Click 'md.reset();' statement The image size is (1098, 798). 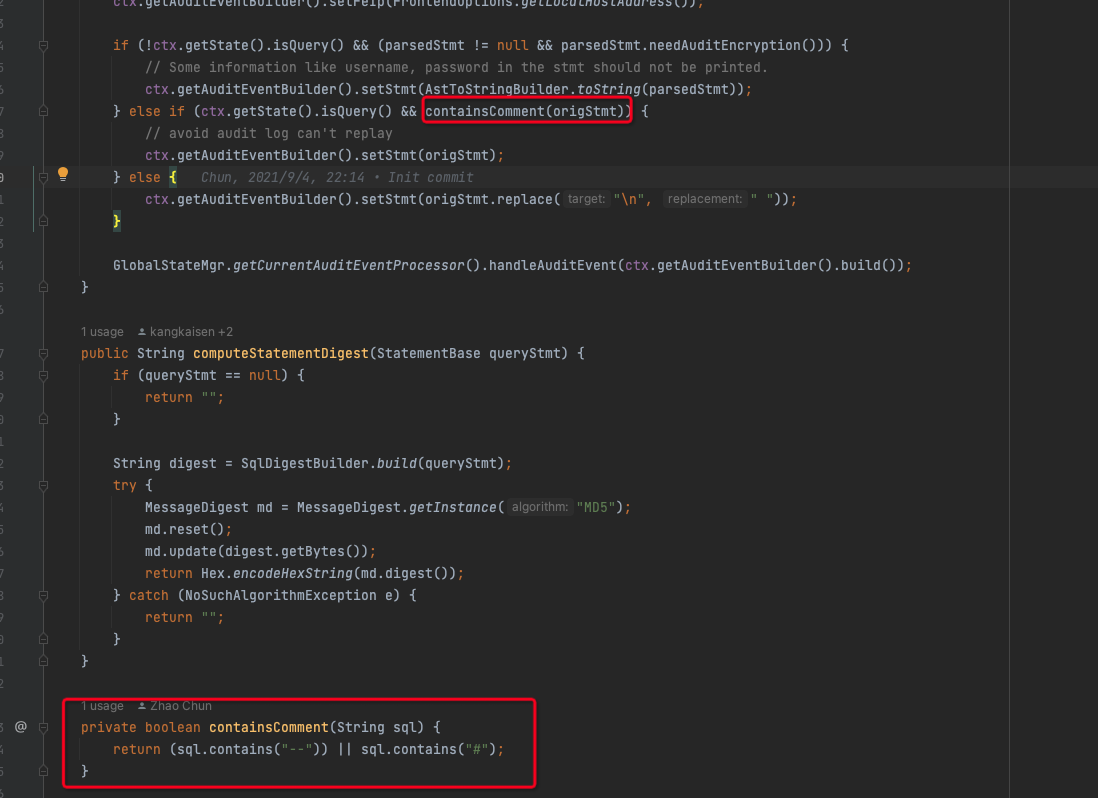tap(188, 529)
